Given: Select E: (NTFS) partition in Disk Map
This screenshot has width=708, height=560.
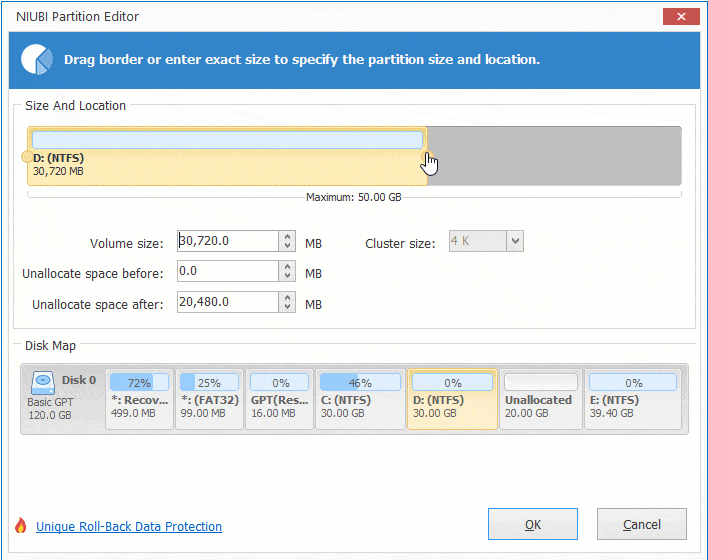Looking at the screenshot, I should pyautogui.click(x=634, y=399).
